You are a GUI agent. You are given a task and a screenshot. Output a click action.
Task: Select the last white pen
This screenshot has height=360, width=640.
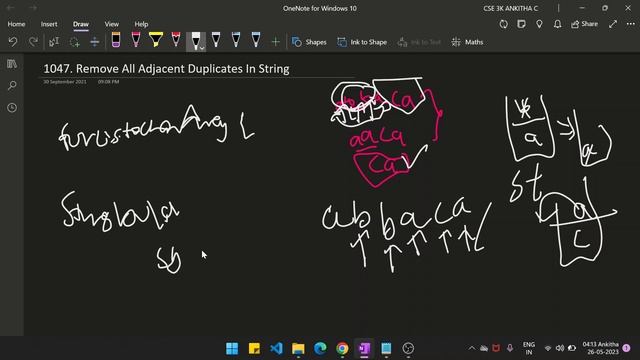(x=256, y=40)
